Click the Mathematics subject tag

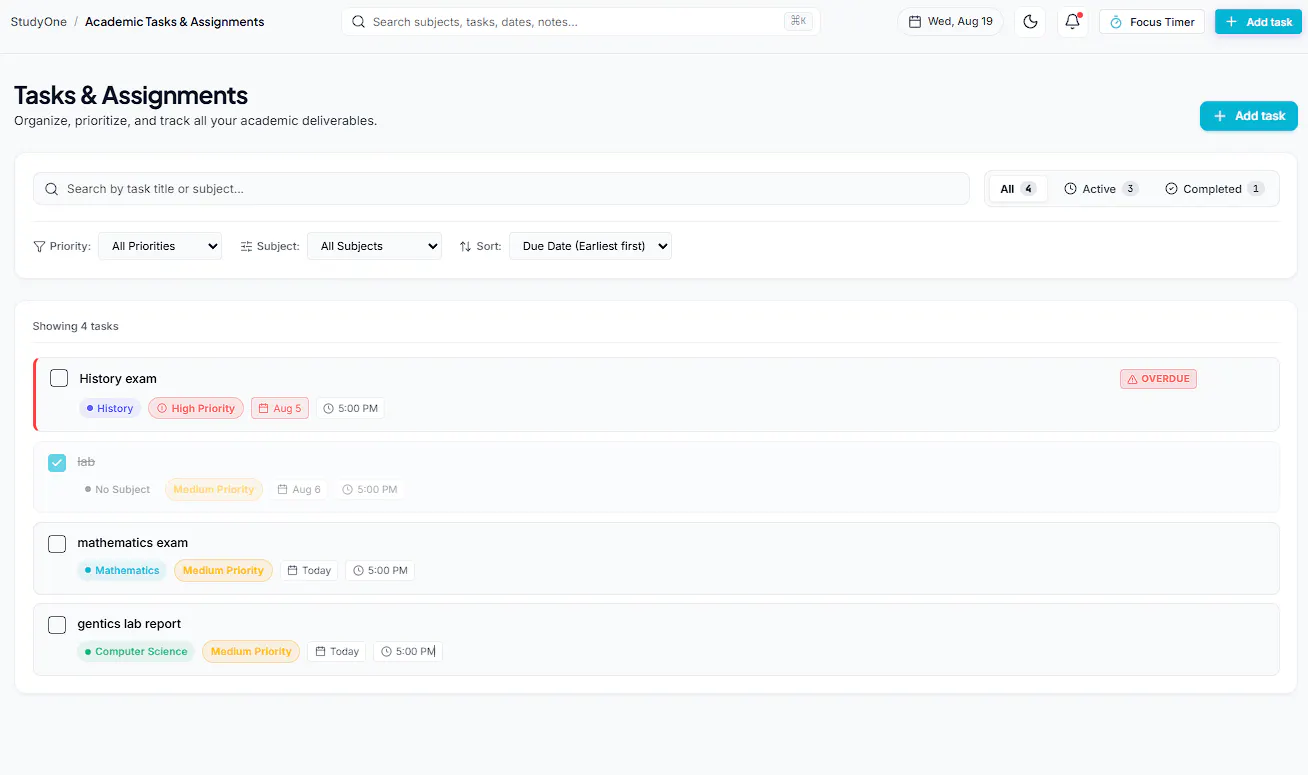coord(122,570)
